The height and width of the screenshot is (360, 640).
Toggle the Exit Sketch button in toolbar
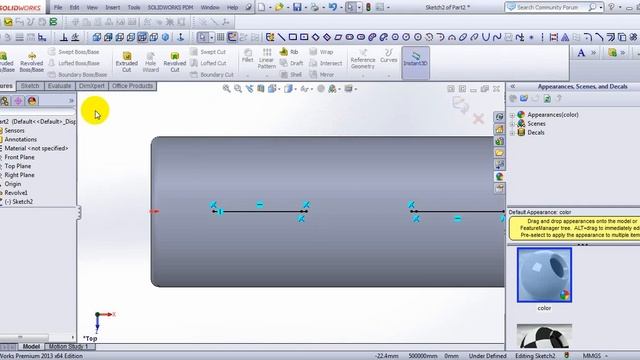click(x=232, y=38)
